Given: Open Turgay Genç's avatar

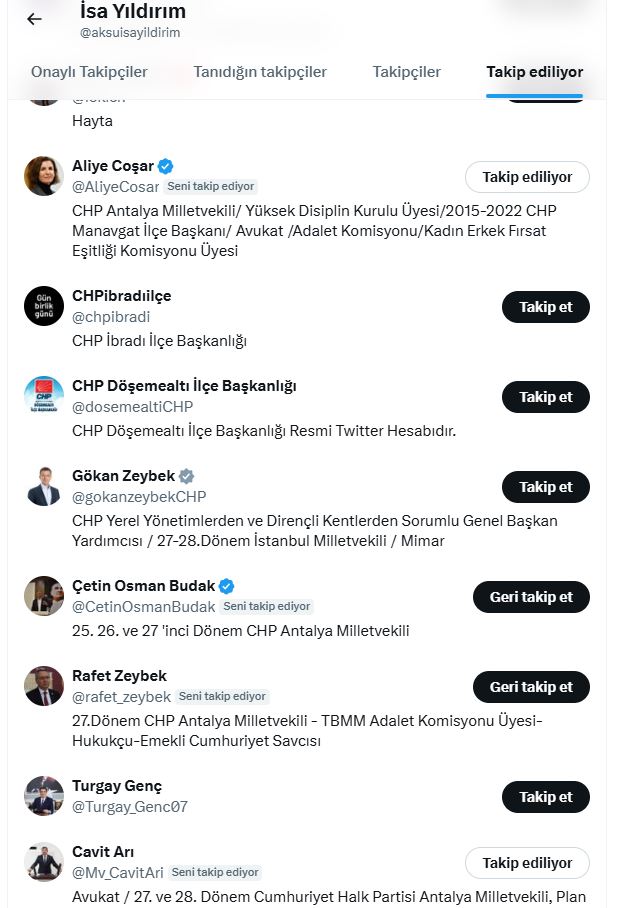Looking at the screenshot, I should [44, 796].
